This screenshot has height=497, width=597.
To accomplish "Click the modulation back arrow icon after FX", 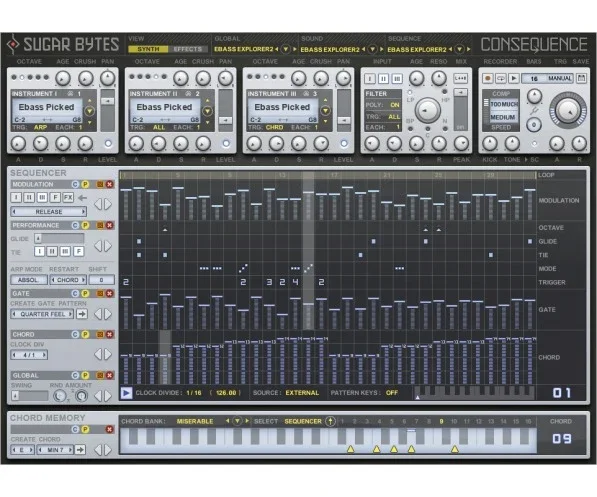I will 82,198.
